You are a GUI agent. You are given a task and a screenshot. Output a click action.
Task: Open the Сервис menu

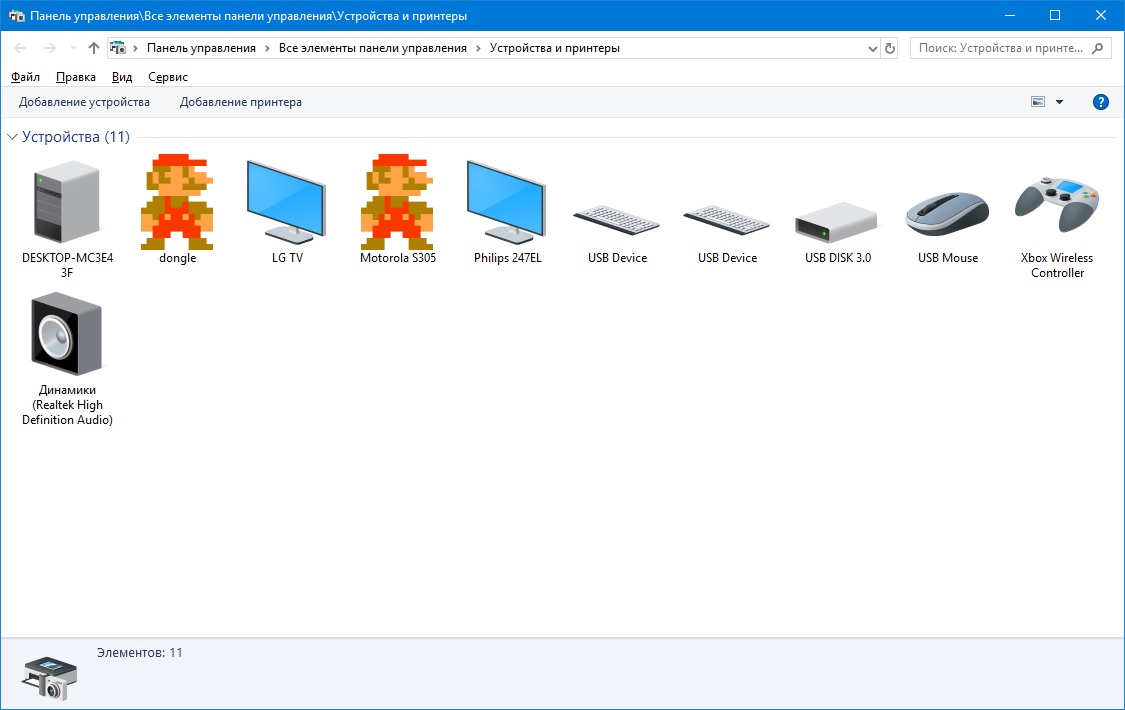point(168,77)
